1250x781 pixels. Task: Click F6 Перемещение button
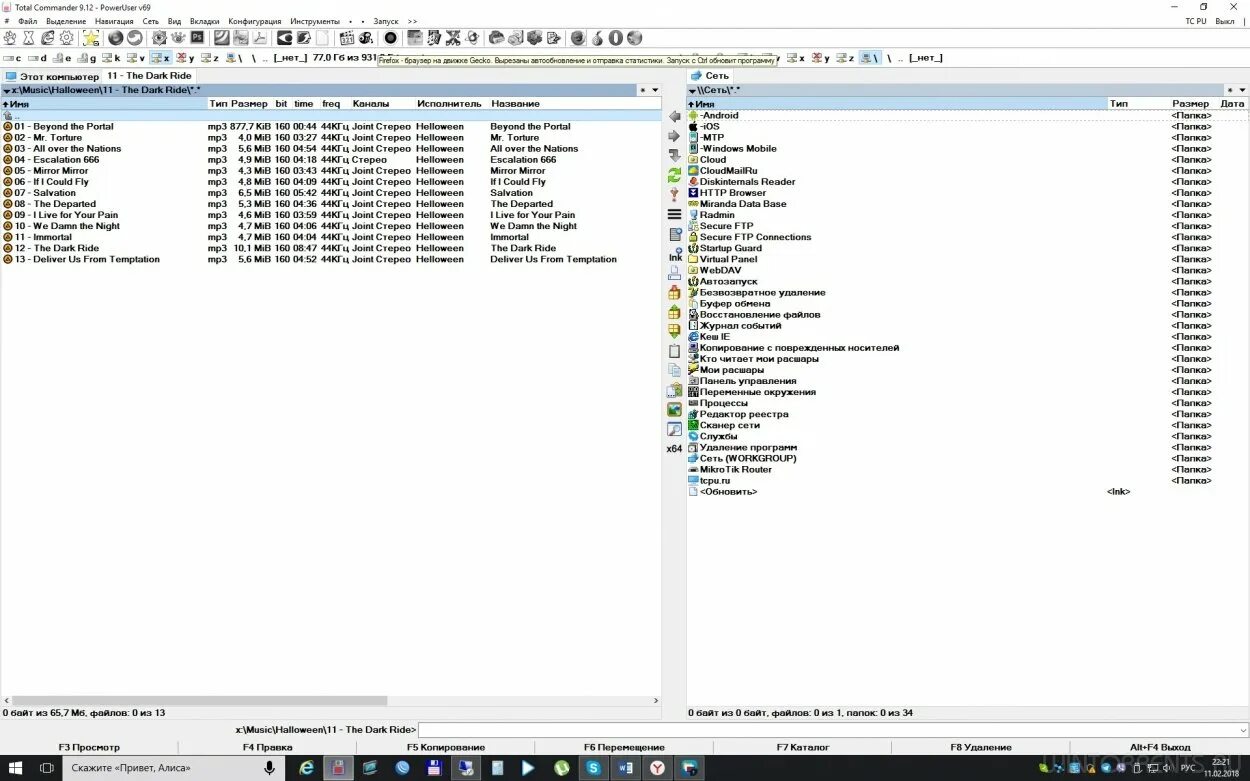(x=624, y=747)
